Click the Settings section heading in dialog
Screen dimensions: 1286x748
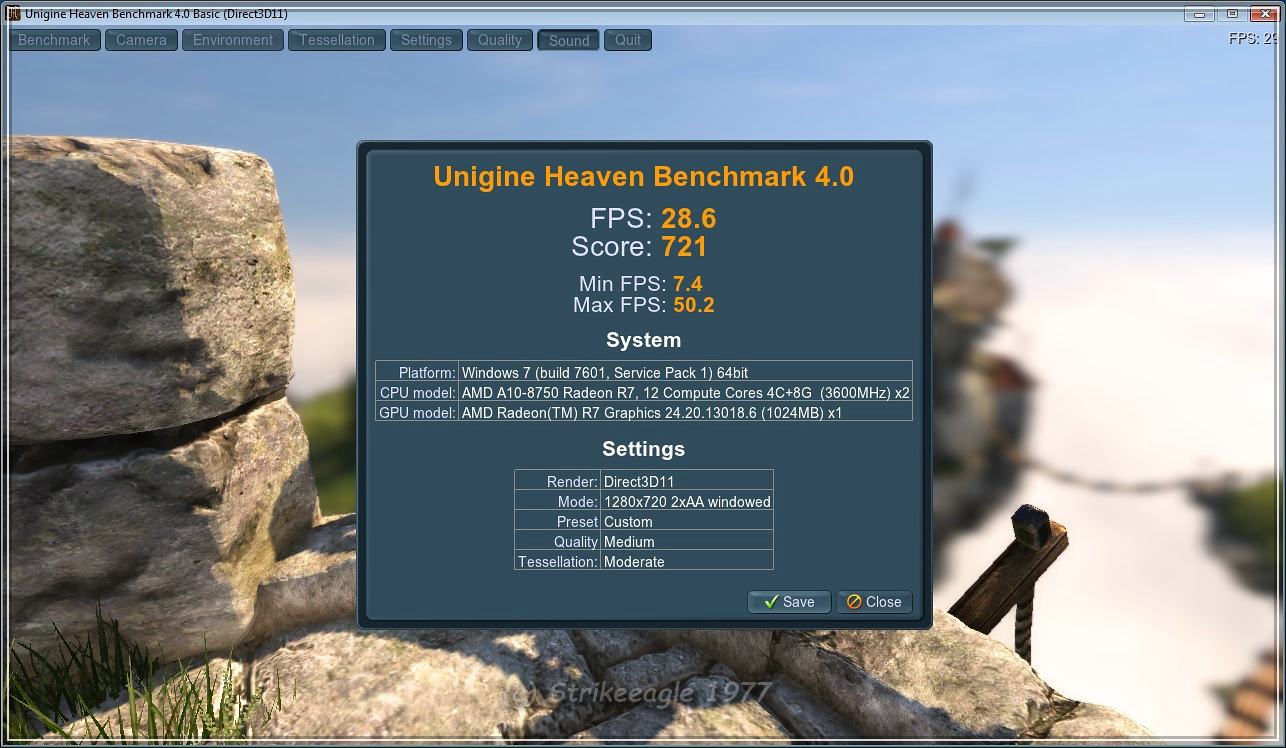point(644,449)
